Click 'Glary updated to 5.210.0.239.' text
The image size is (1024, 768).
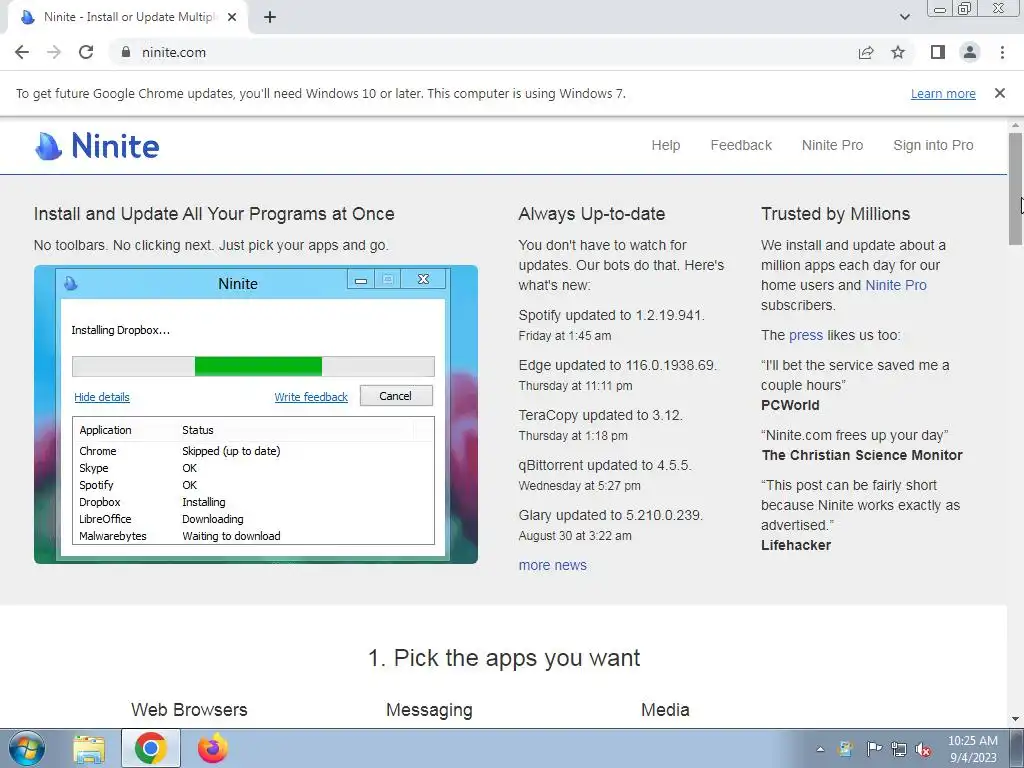pos(611,515)
